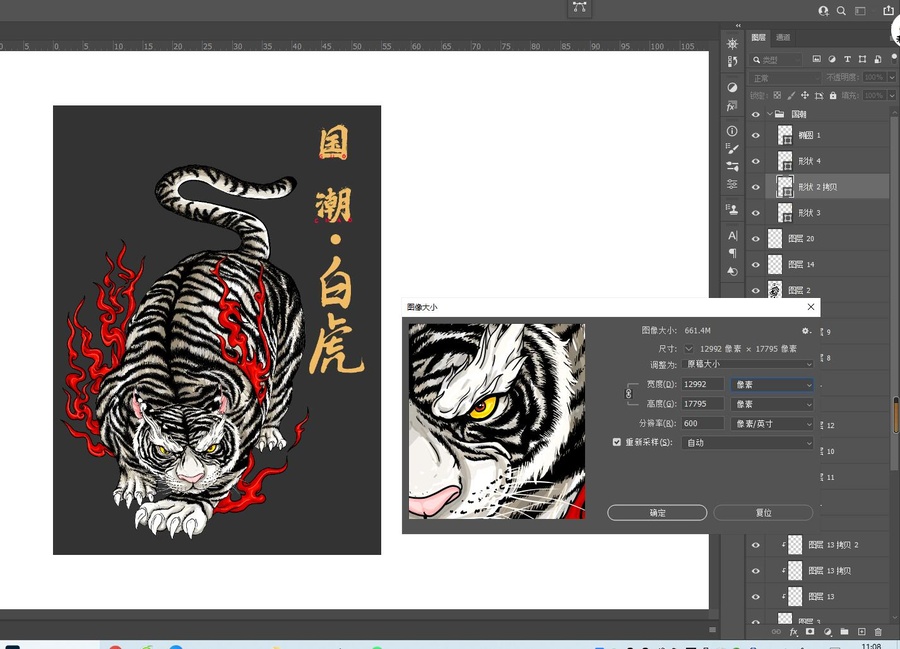Hide the 图层 20 layer
900x649 pixels.
click(756, 239)
